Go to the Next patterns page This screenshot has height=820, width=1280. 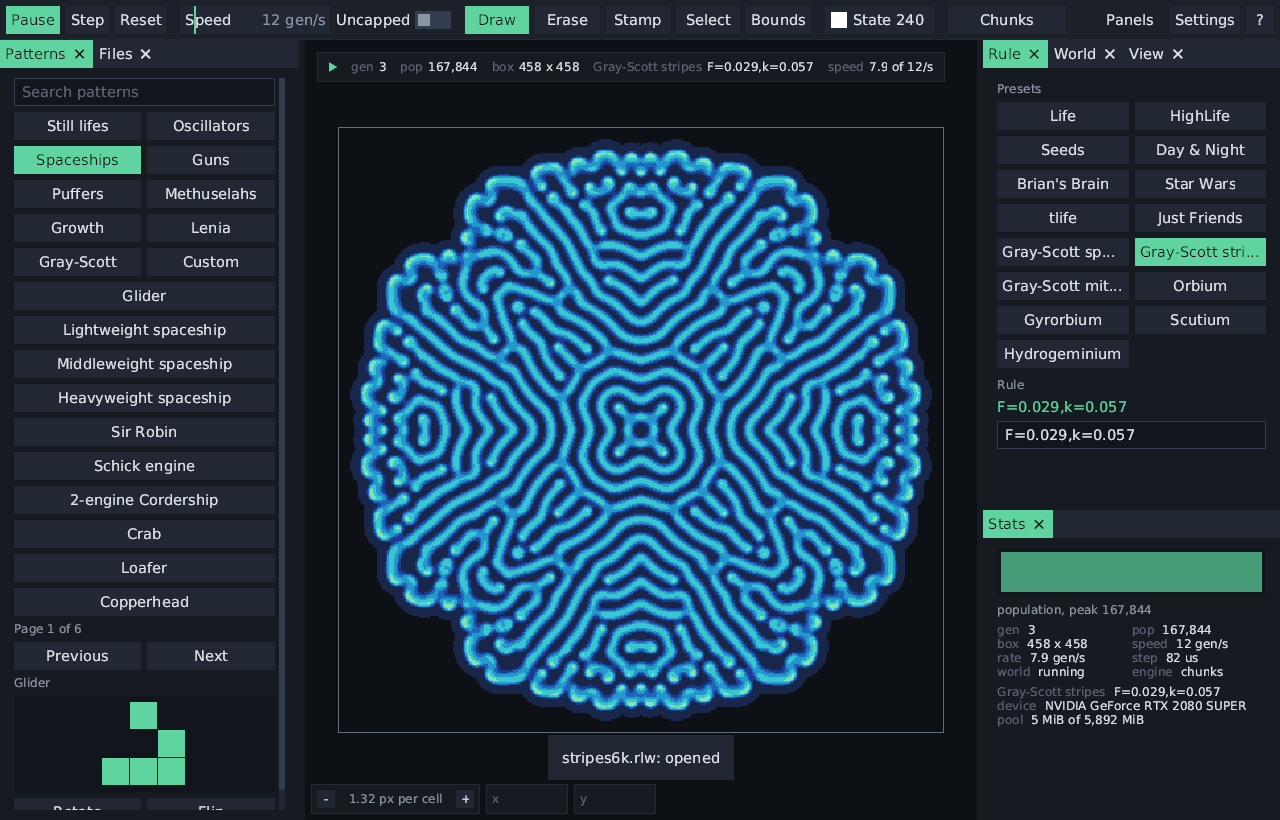click(x=211, y=656)
